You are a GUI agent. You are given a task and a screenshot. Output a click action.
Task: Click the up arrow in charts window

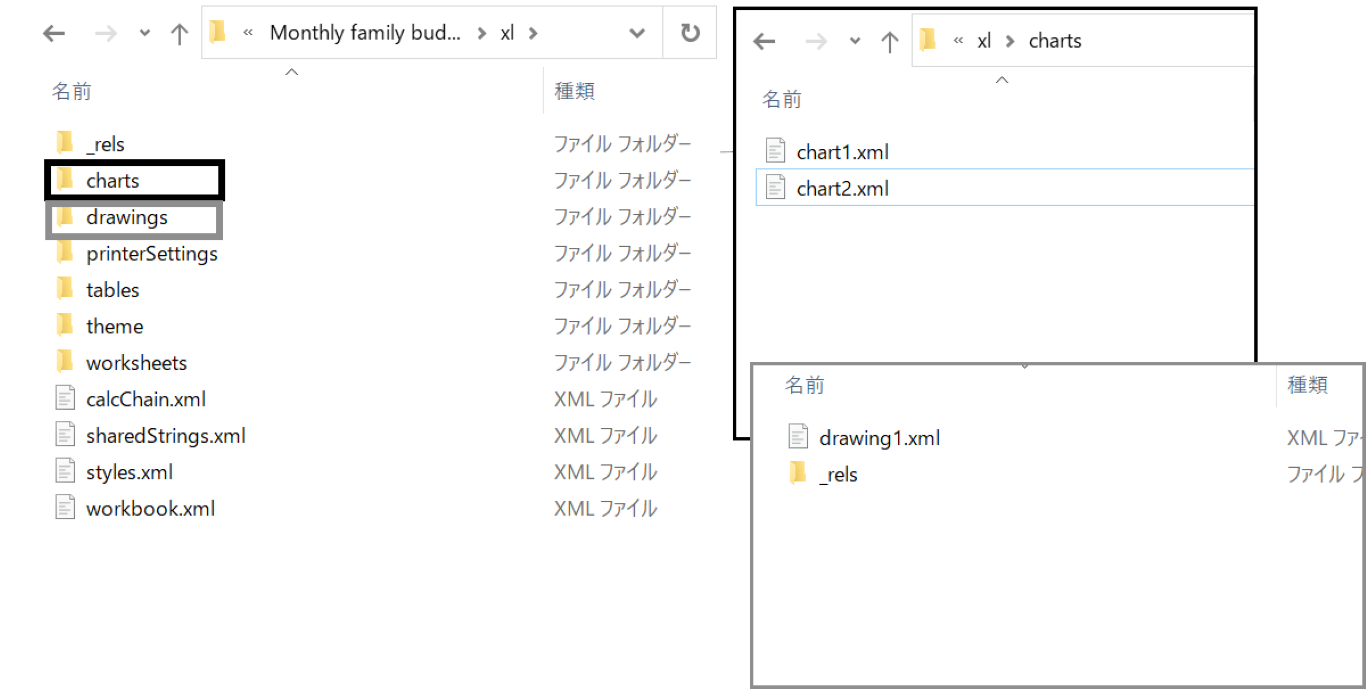tap(890, 41)
